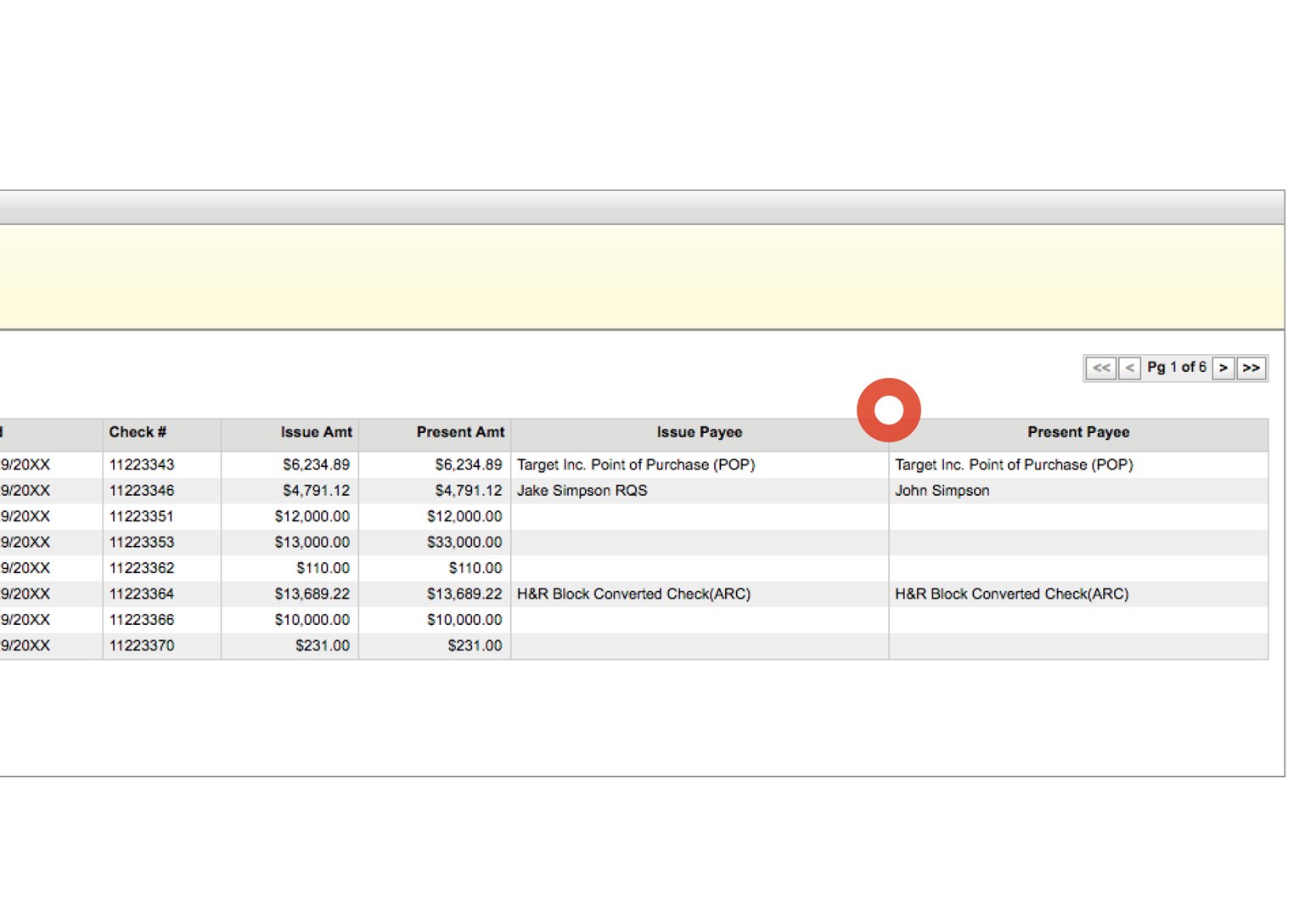Click the first-page double-arrow navigation icon
The image size is (1316, 923).
(x=1101, y=368)
